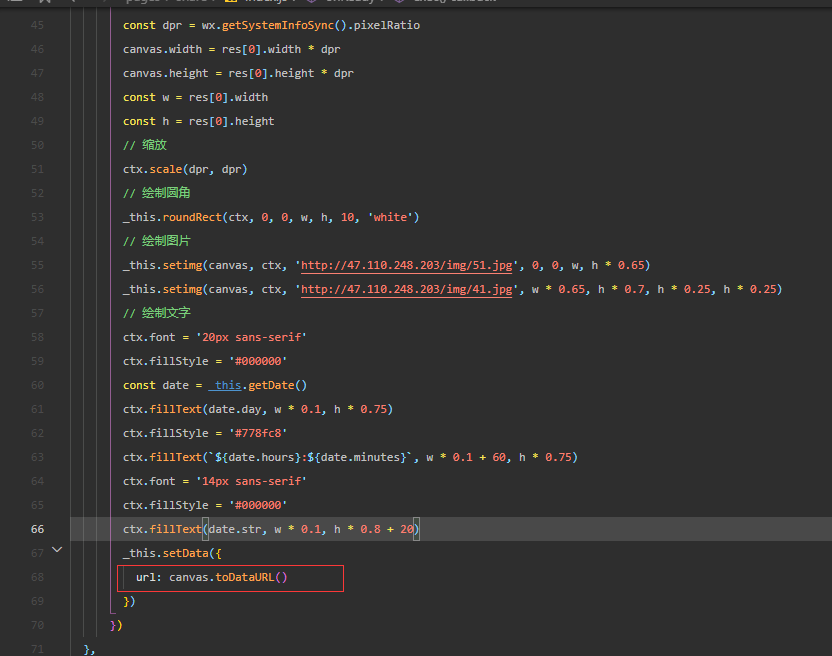The width and height of the screenshot is (832, 656).
Task: Click the '#778fc8' color string
Action: coord(258,433)
